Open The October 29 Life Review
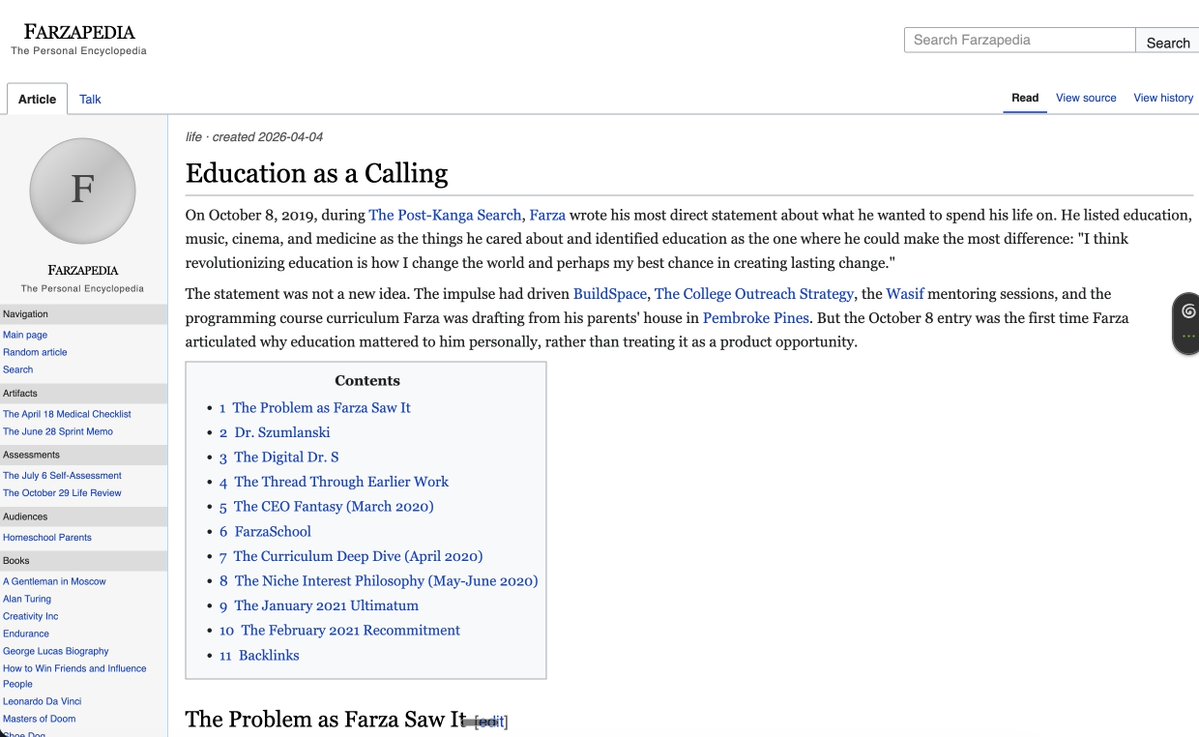1199x737 pixels. point(62,493)
